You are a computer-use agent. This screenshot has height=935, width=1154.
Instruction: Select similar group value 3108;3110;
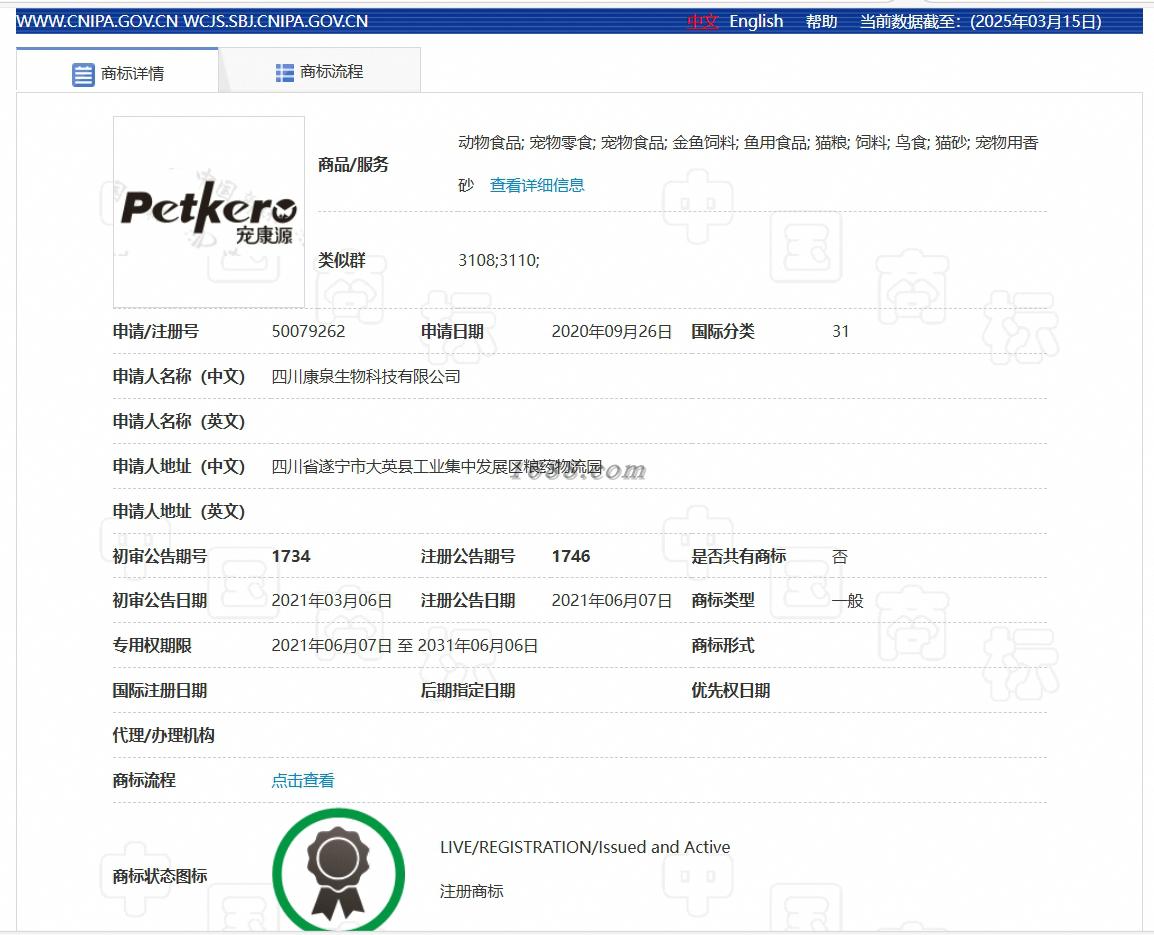pos(498,260)
